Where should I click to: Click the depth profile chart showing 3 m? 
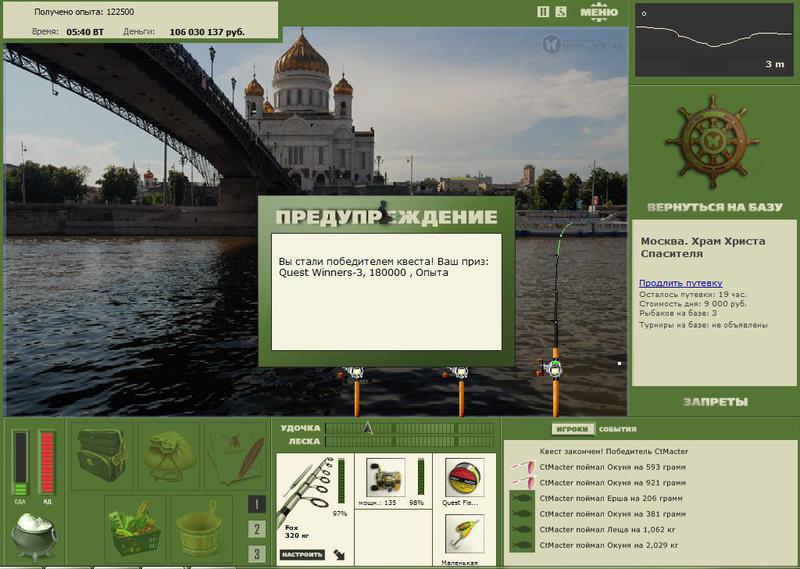coord(714,40)
